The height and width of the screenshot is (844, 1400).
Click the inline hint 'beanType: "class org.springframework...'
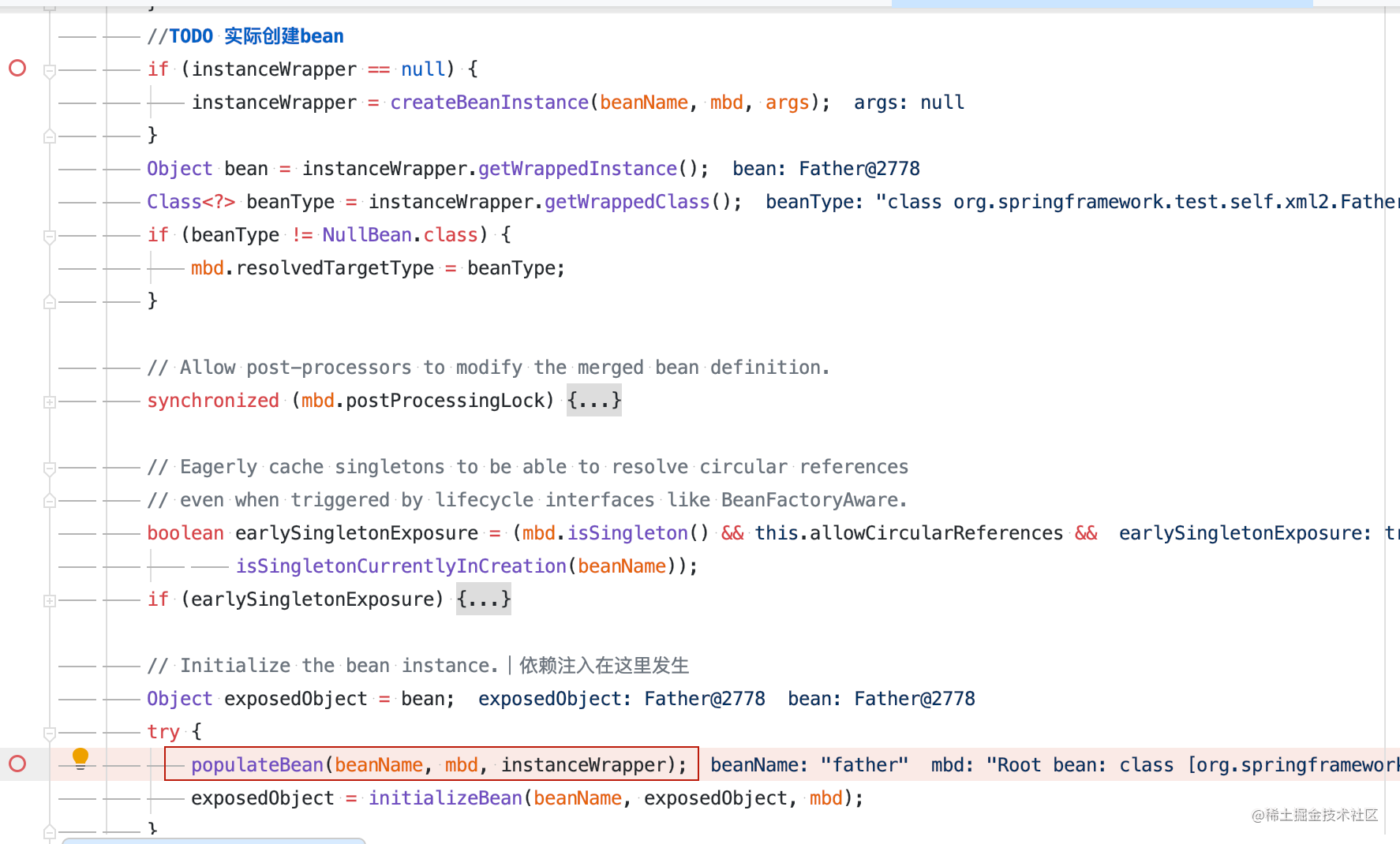click(x=1082, y=202)
